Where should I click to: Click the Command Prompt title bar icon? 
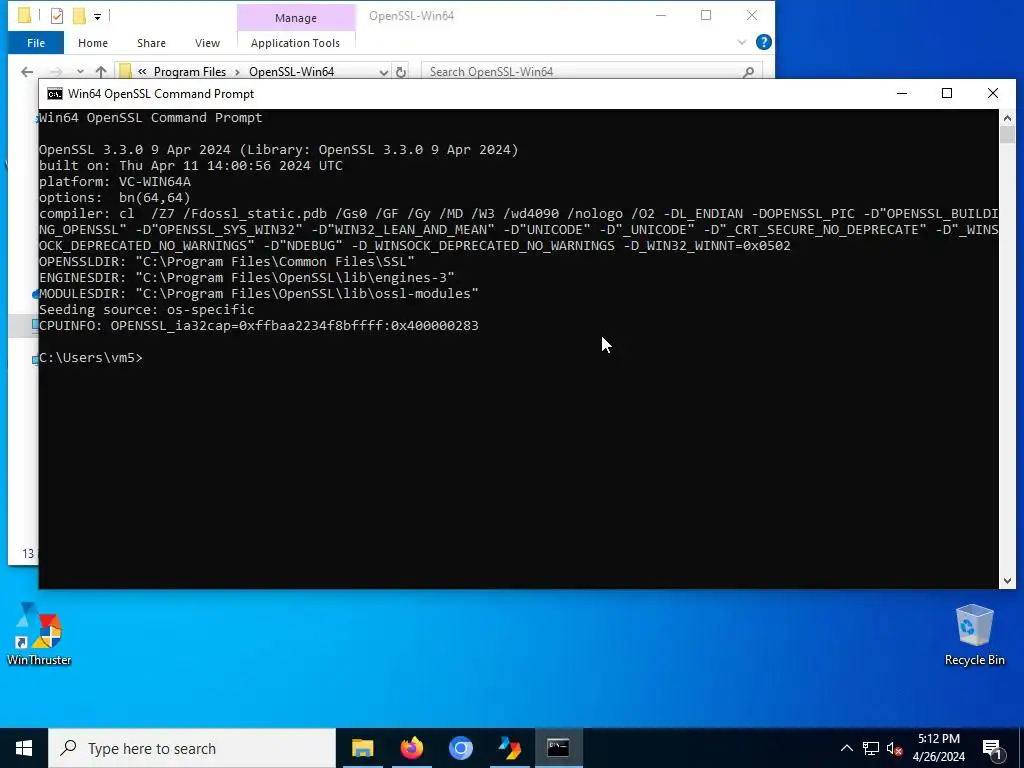tap(55, 94)
